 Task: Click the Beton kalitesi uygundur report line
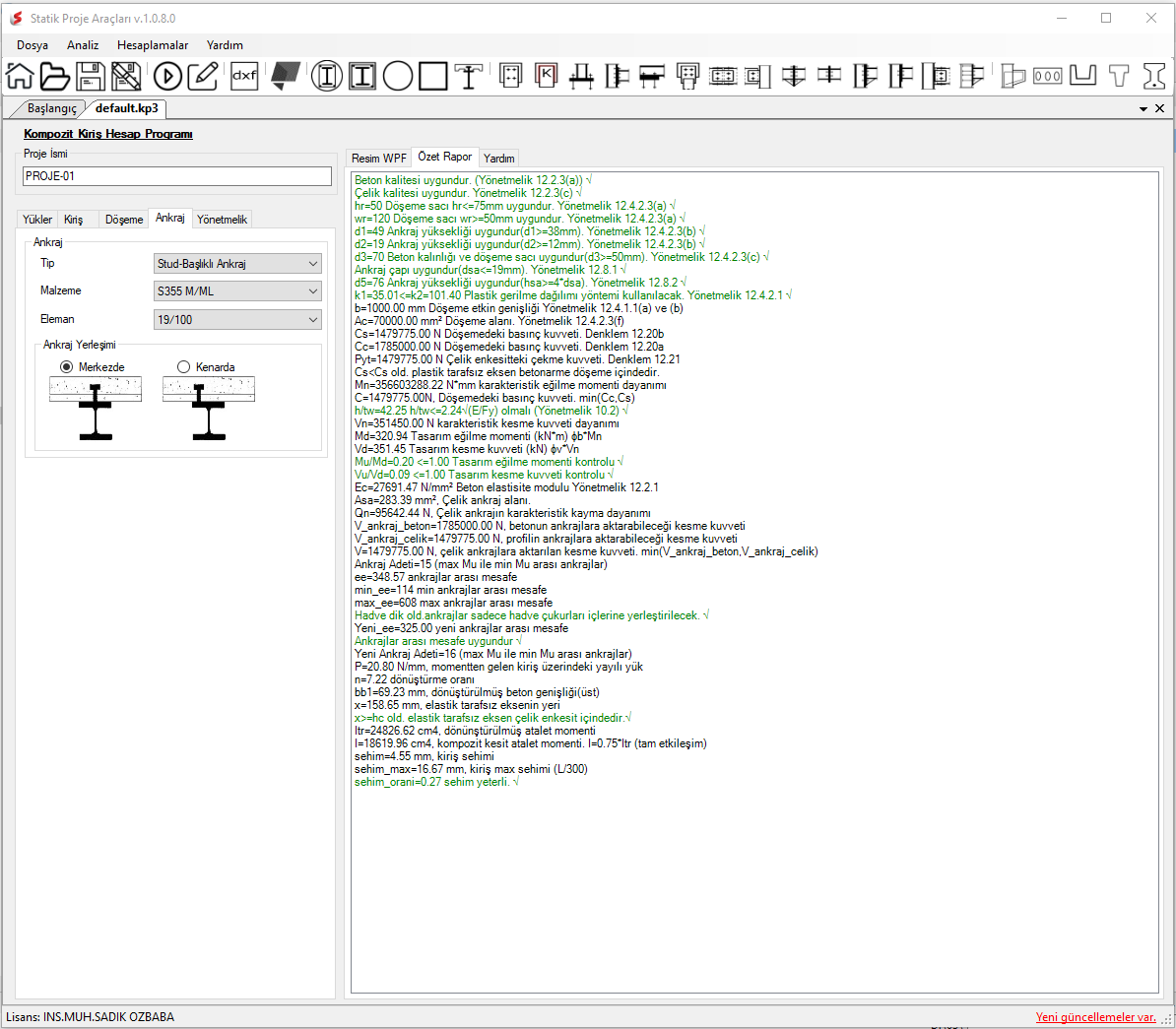473,180
